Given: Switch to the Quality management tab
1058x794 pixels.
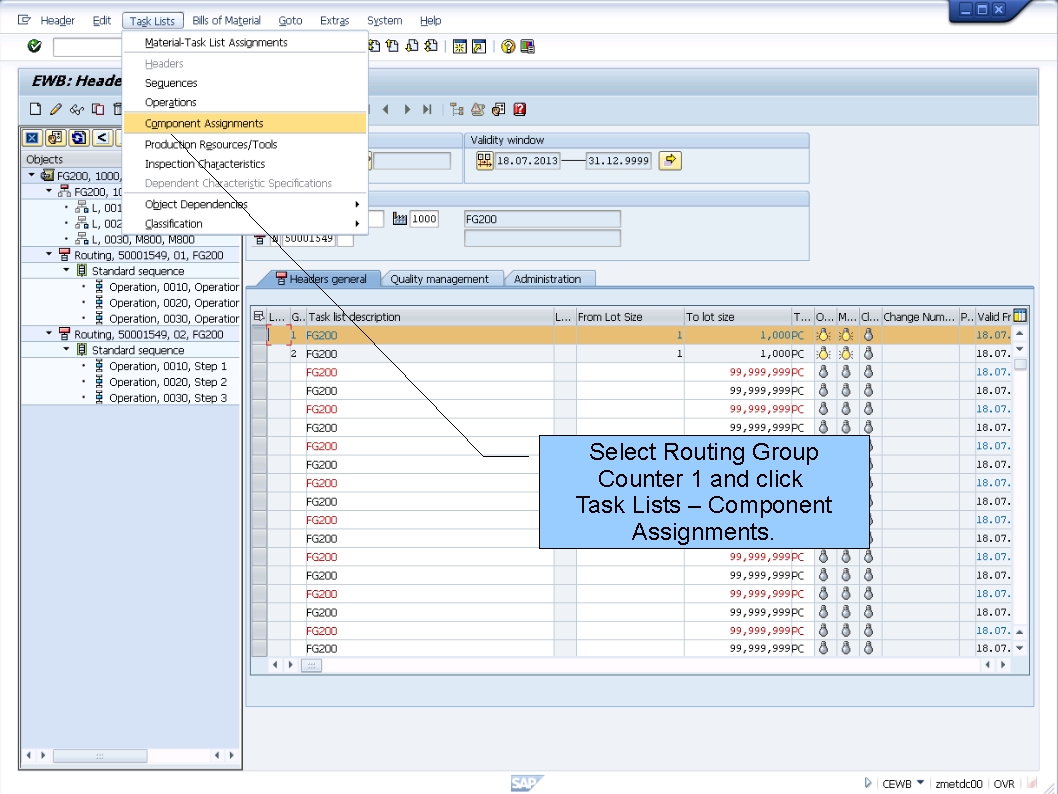Looking at the screenshot, I should click(x=442, y=279).
